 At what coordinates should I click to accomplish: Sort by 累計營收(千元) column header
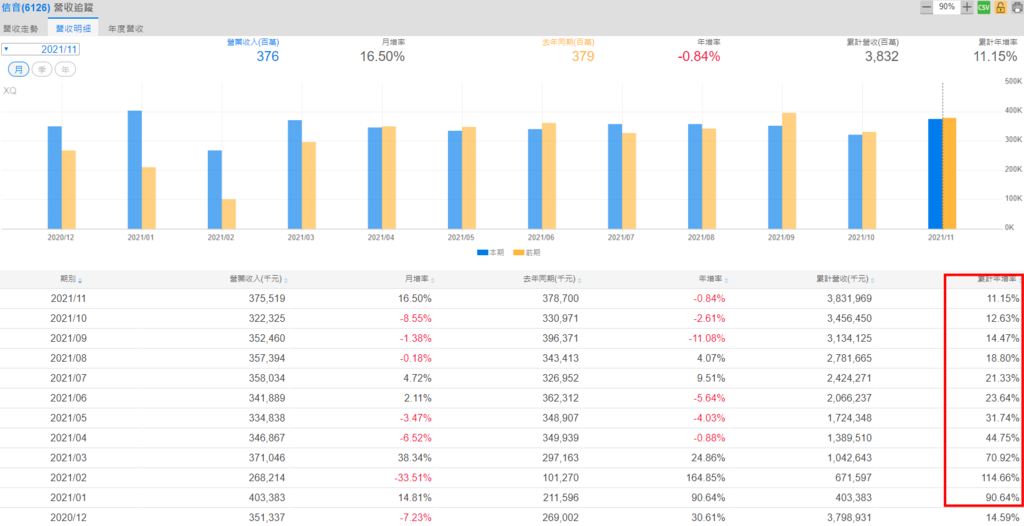coord(843,280)
